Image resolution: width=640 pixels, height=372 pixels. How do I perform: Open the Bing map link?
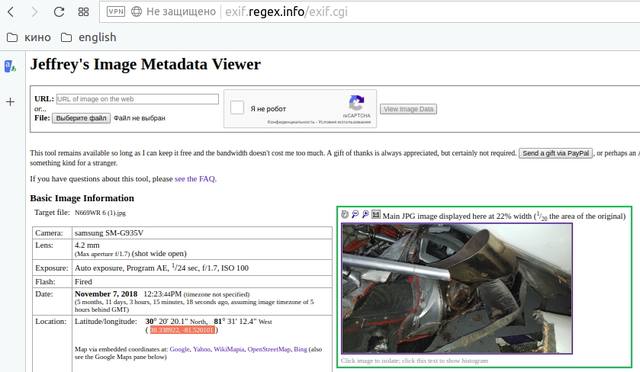pyautogui.click(x=300, y=349)
